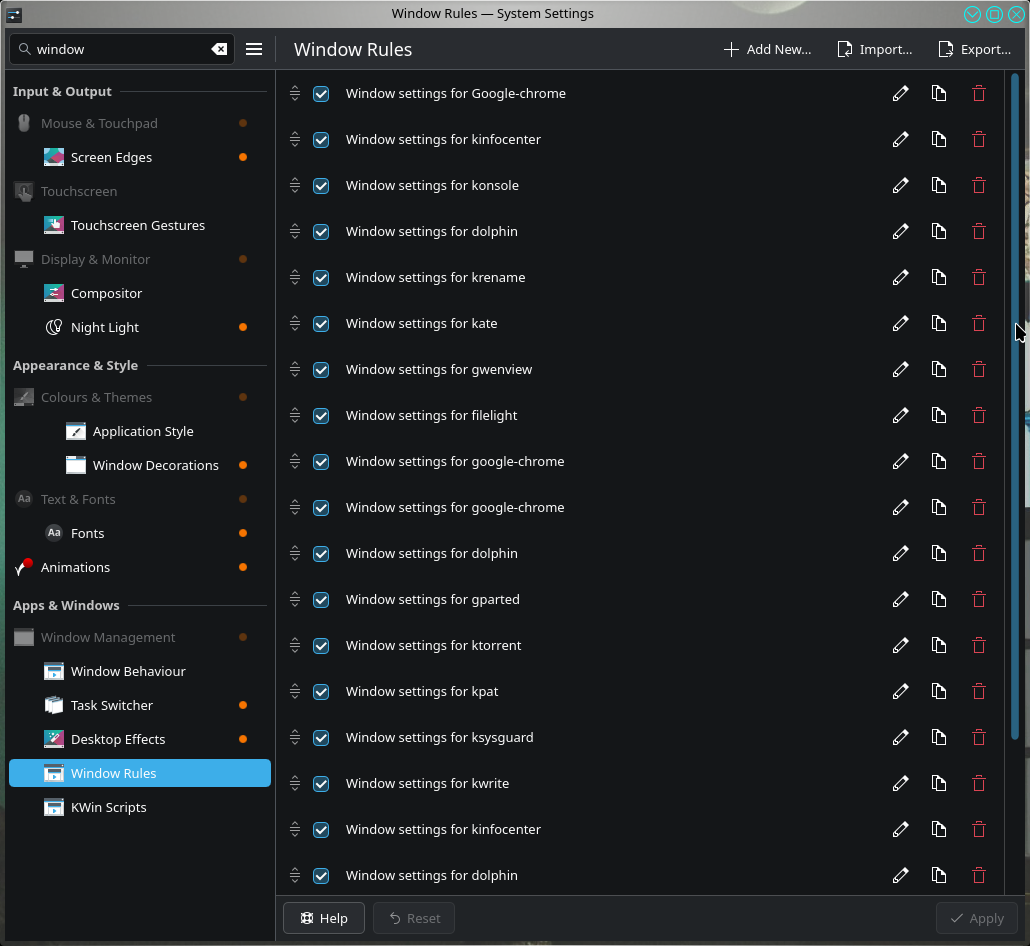1030x946 pixels.
Task: Open Desktop Effects settings page
Action: (x=118, y=739)
